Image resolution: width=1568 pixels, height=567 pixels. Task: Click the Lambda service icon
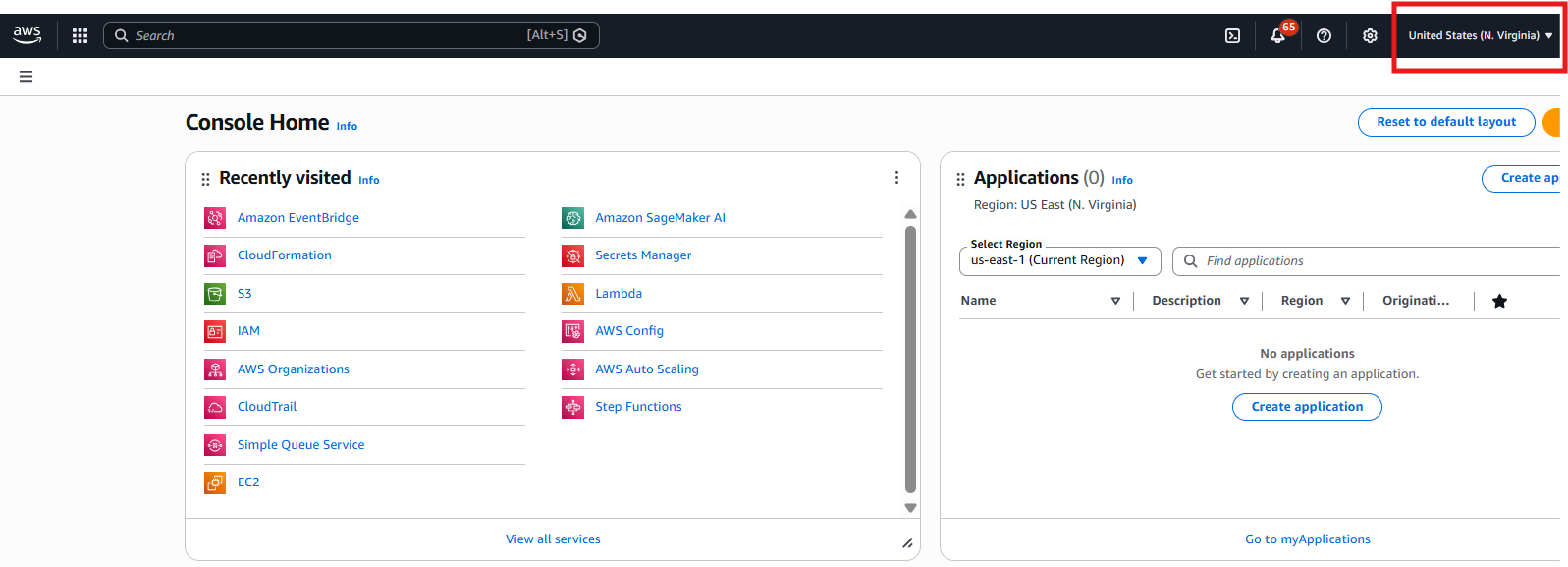click(x=572, y=294)
